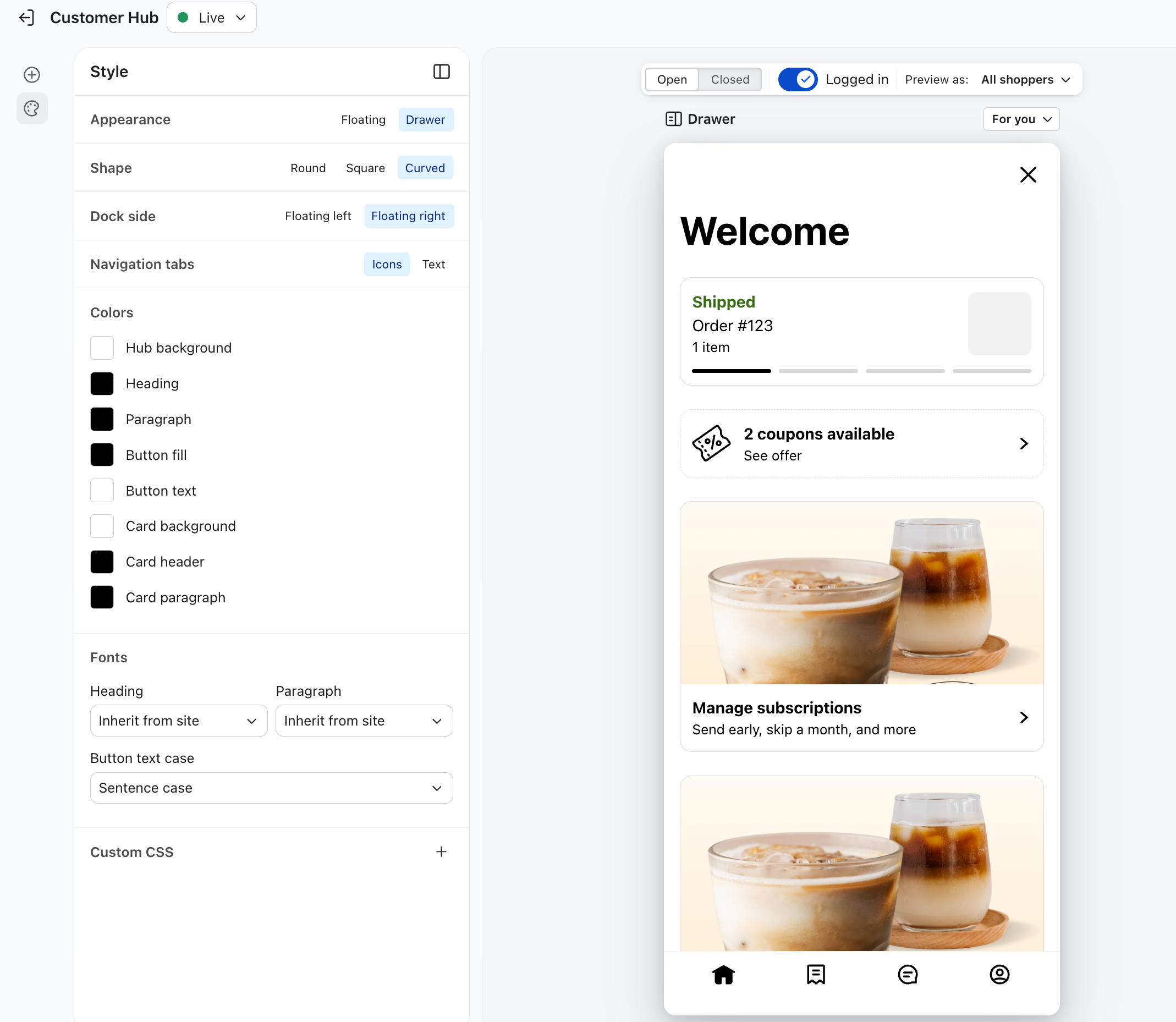The image size is (1176, 1022).
Task: Close the drawer preview with X icon
Action: point(1027,174)
